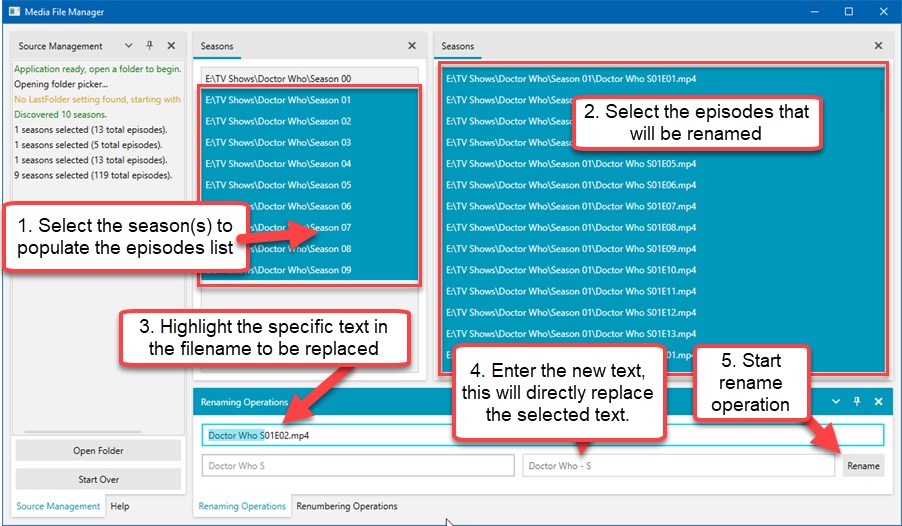Open Renaming Operations panel dropdown chevron
Image resolution: width=902 pixels, height=526 pixels.
[x=836, y=402]
